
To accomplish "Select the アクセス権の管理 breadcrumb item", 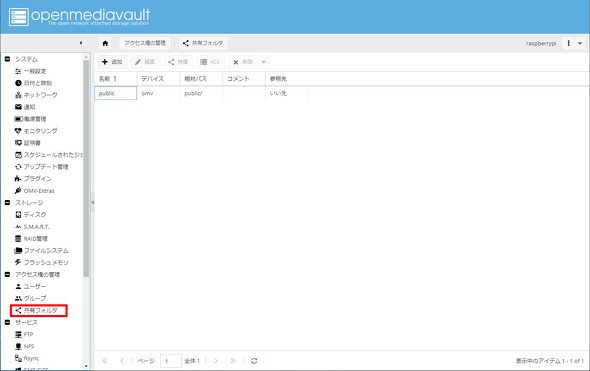I will [145, 43].
